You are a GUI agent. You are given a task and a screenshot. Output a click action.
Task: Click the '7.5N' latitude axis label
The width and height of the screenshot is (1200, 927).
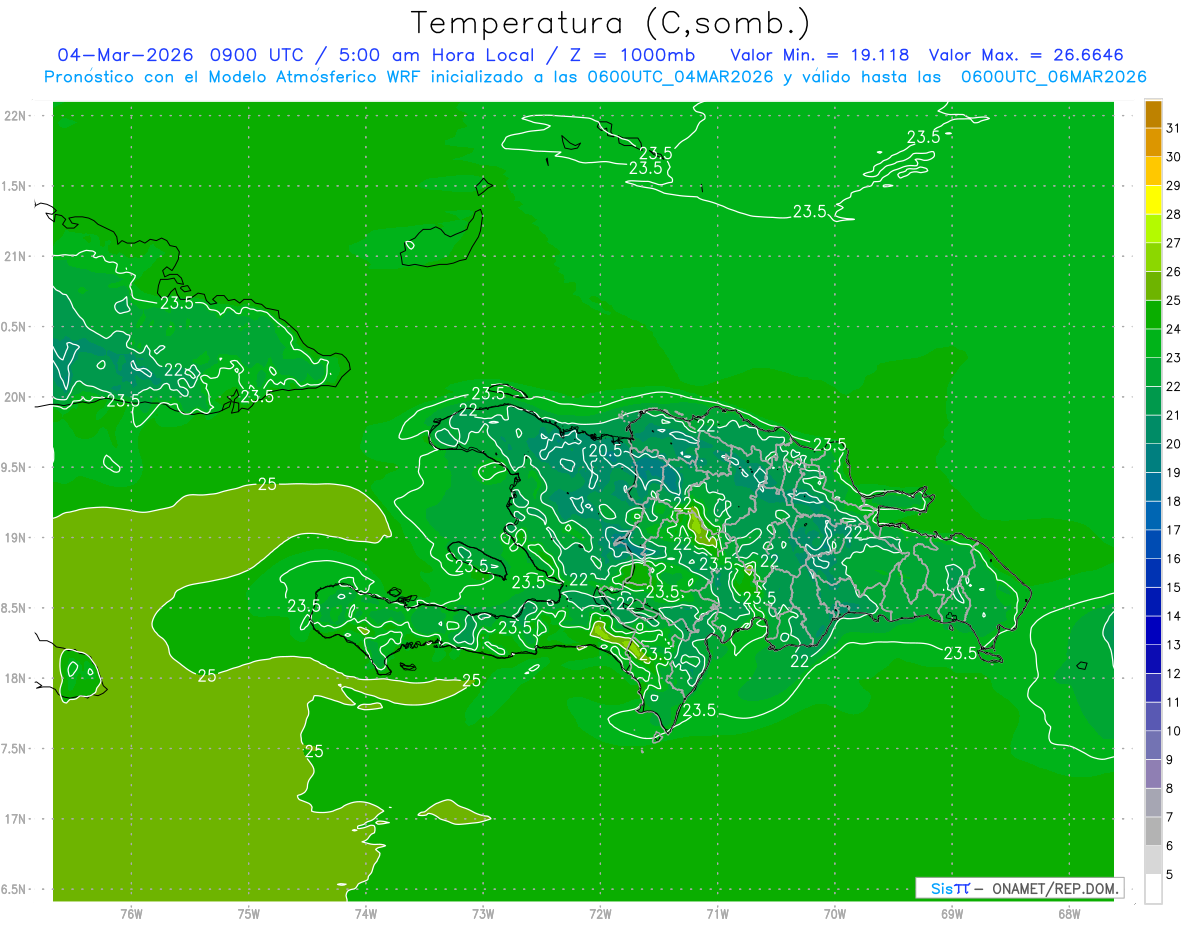15,749
